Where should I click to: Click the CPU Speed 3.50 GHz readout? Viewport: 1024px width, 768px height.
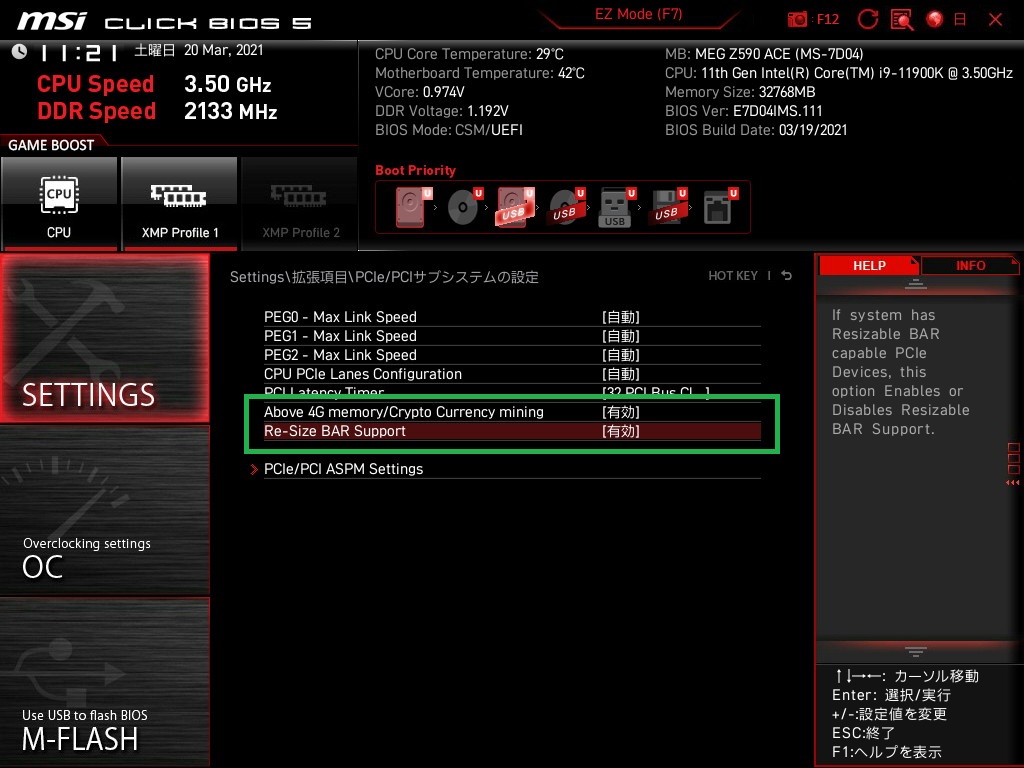pyautogui.click(x=154, y=84)
